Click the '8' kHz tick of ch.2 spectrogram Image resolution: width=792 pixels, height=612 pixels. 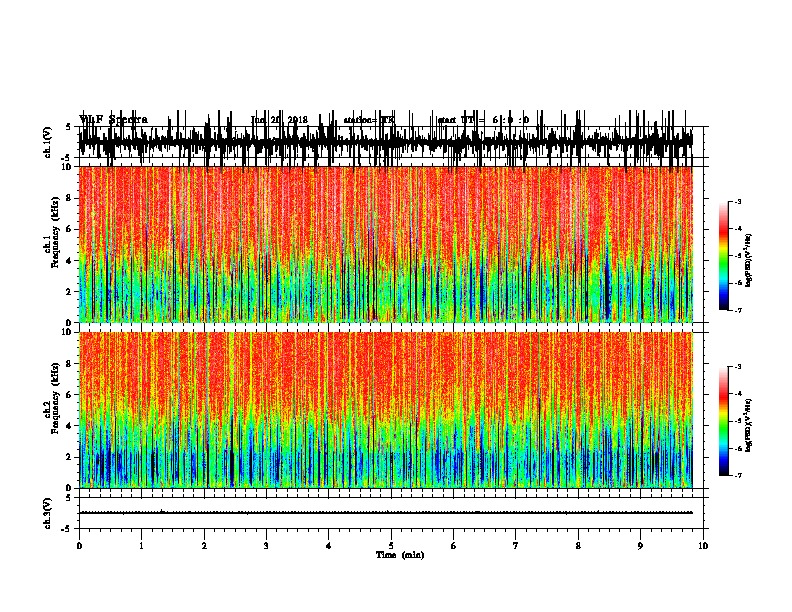[69, 364]
